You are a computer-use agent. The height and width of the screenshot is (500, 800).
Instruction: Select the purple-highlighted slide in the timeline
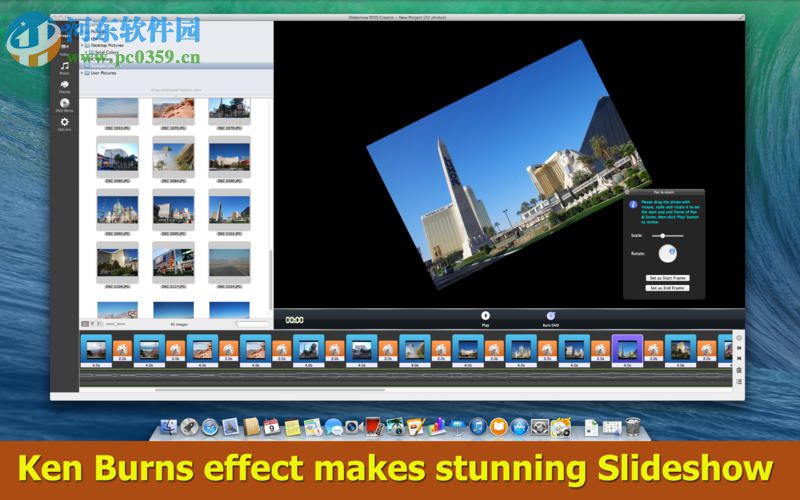click(x=627, y=351)
